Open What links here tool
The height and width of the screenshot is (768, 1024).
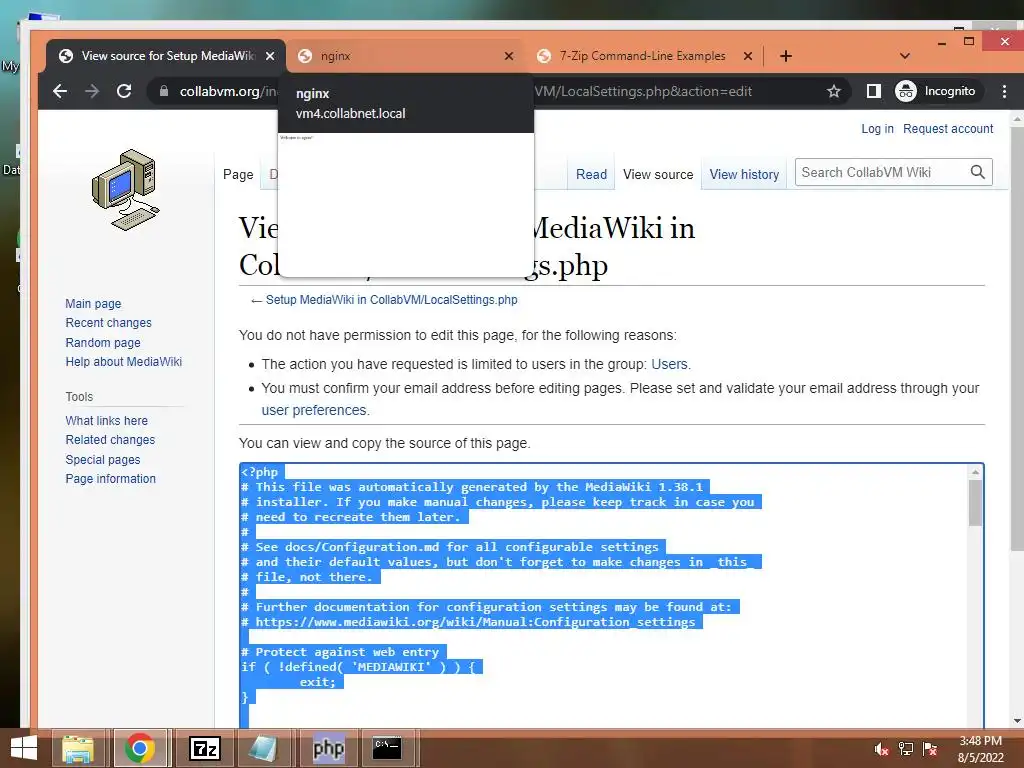point(106,421)
